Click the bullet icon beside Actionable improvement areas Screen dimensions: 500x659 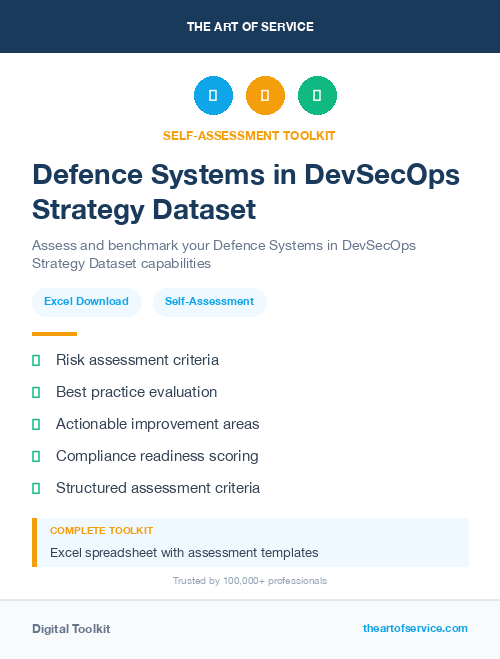pos(36,424)
